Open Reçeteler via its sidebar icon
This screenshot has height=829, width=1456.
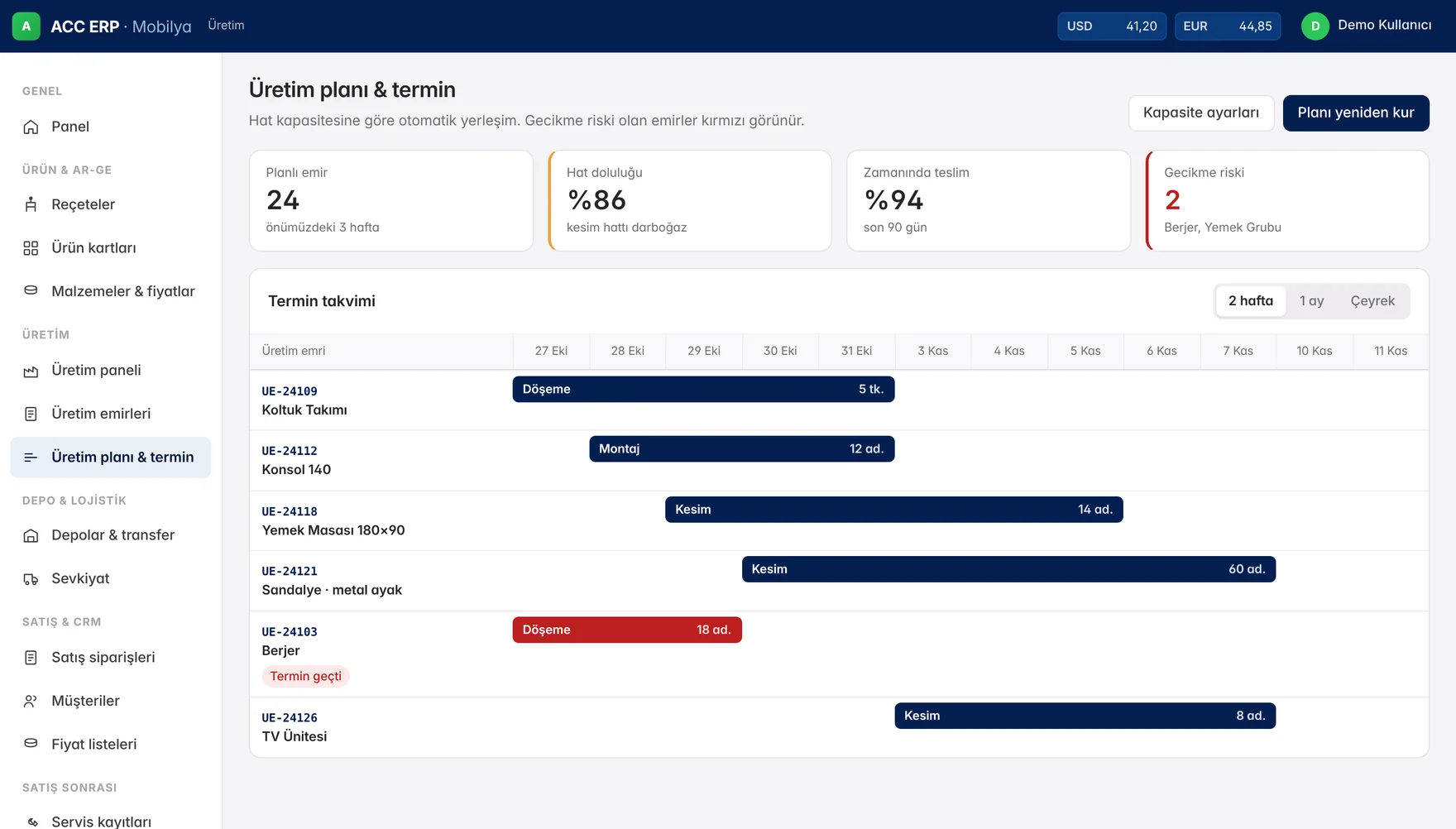click(x=31, y=204)
